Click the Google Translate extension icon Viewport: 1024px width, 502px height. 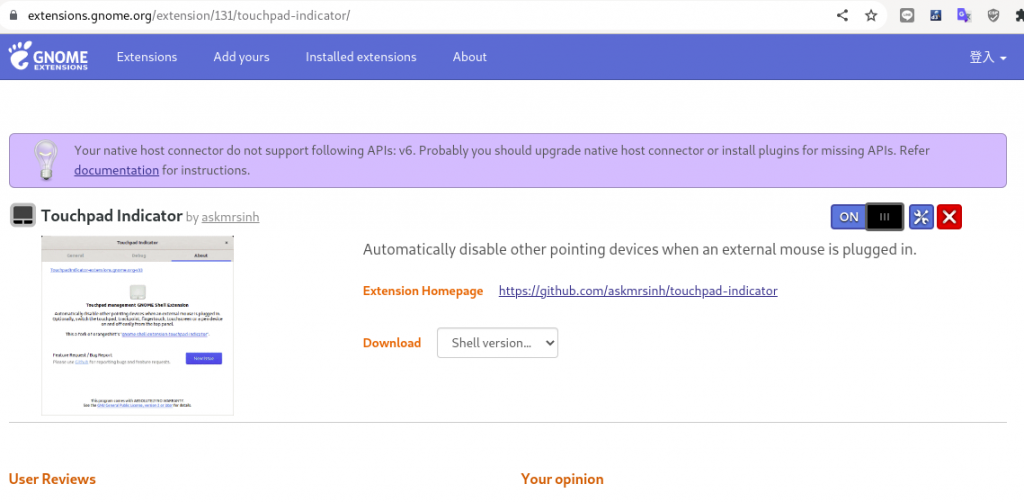(965, 15)
